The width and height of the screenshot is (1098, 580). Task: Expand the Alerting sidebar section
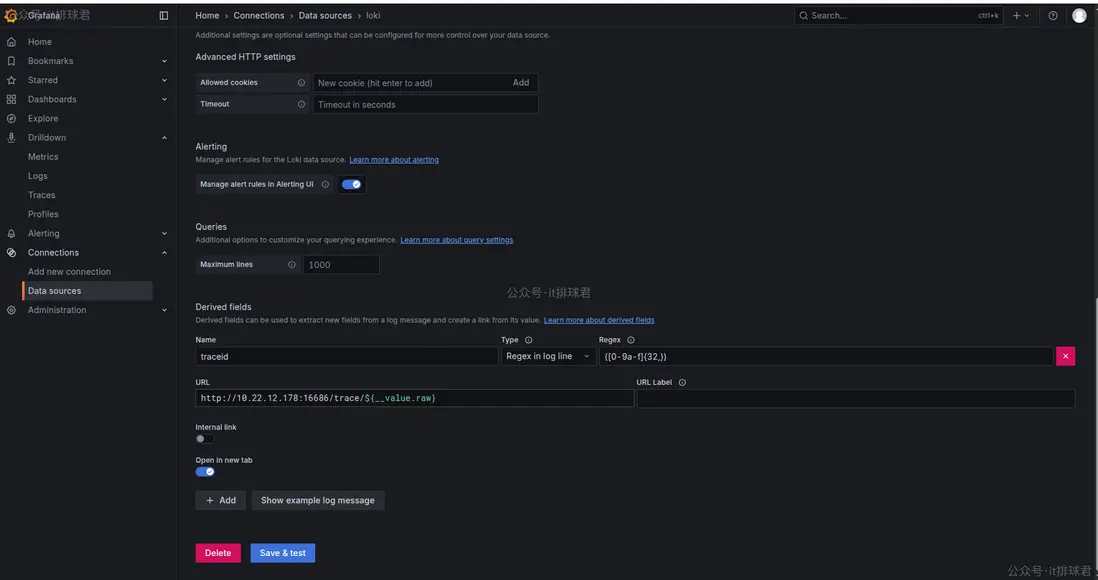click(165, 233)
